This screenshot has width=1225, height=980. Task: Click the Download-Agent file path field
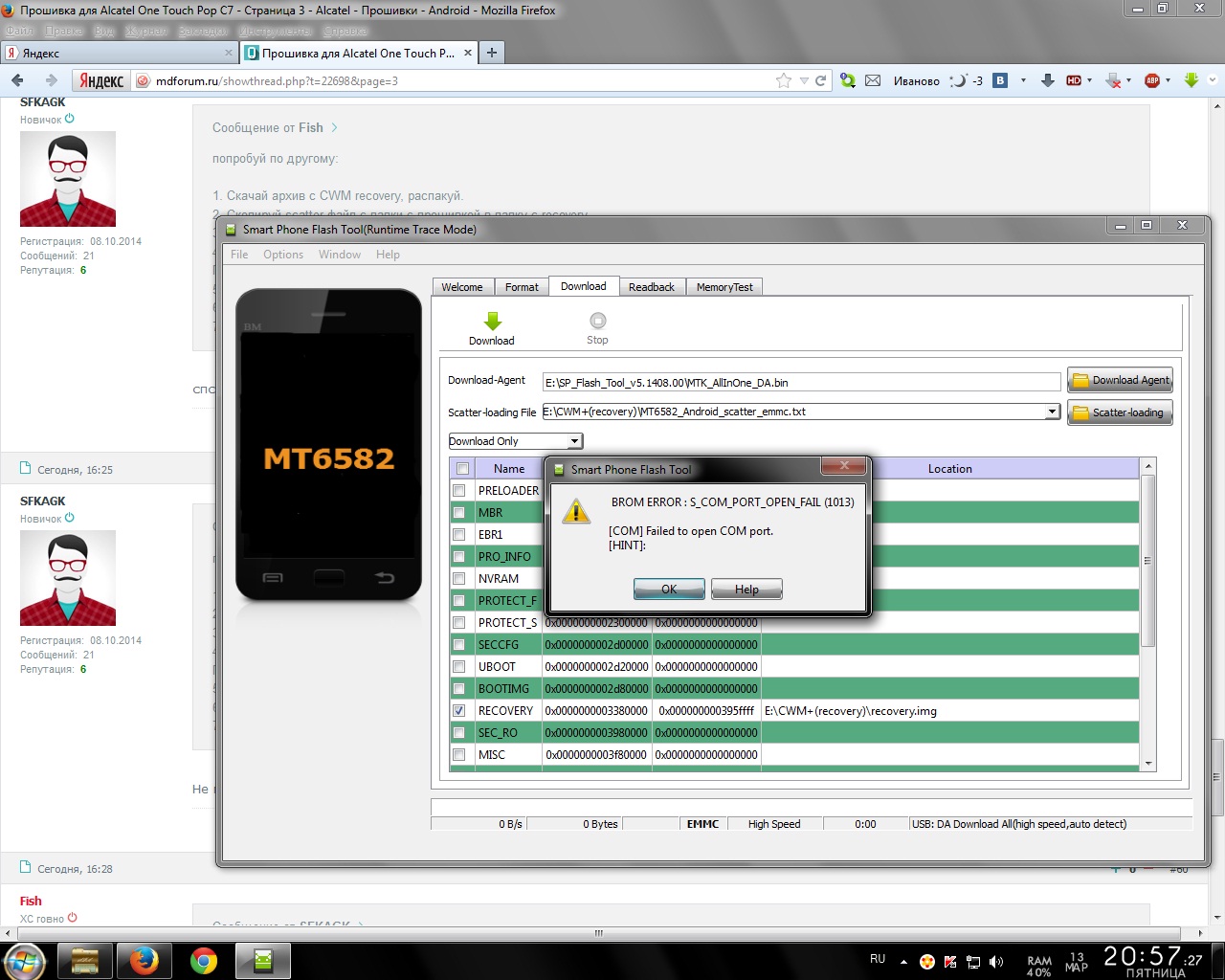pos(802,383)
